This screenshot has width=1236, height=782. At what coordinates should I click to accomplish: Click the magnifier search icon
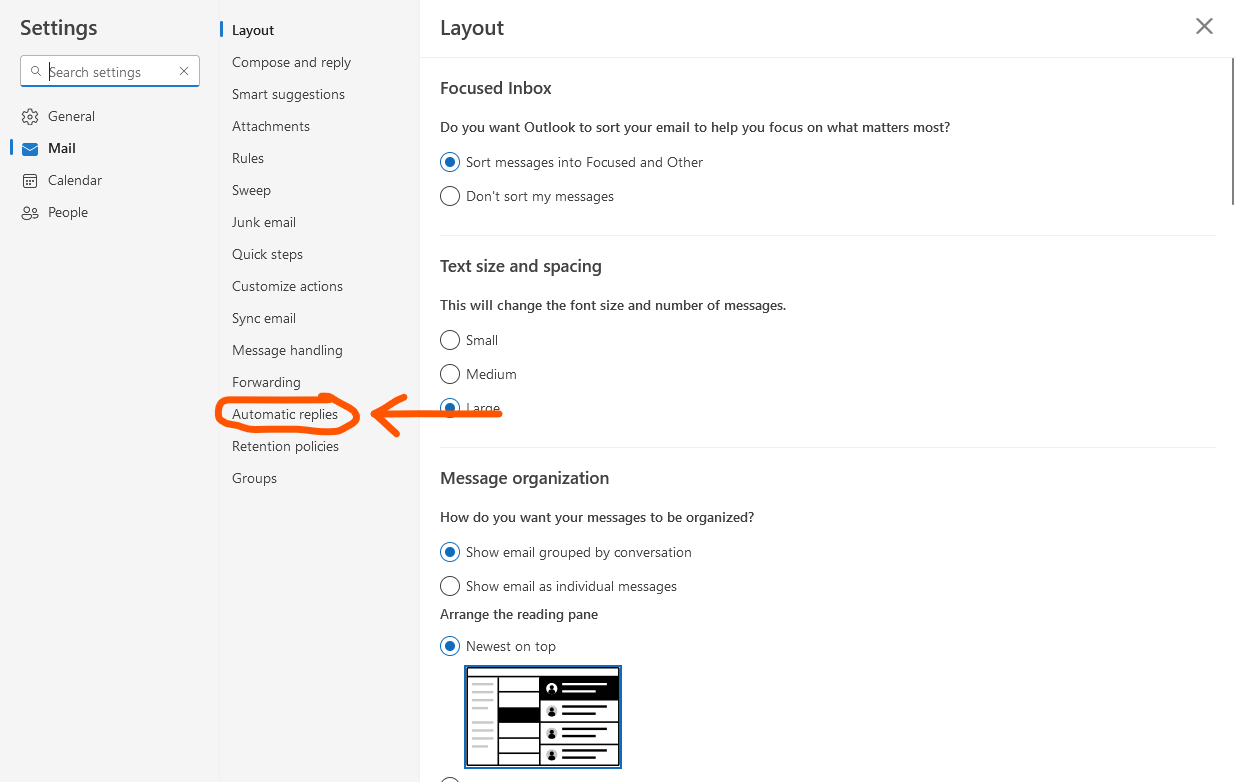click(36, 72)
